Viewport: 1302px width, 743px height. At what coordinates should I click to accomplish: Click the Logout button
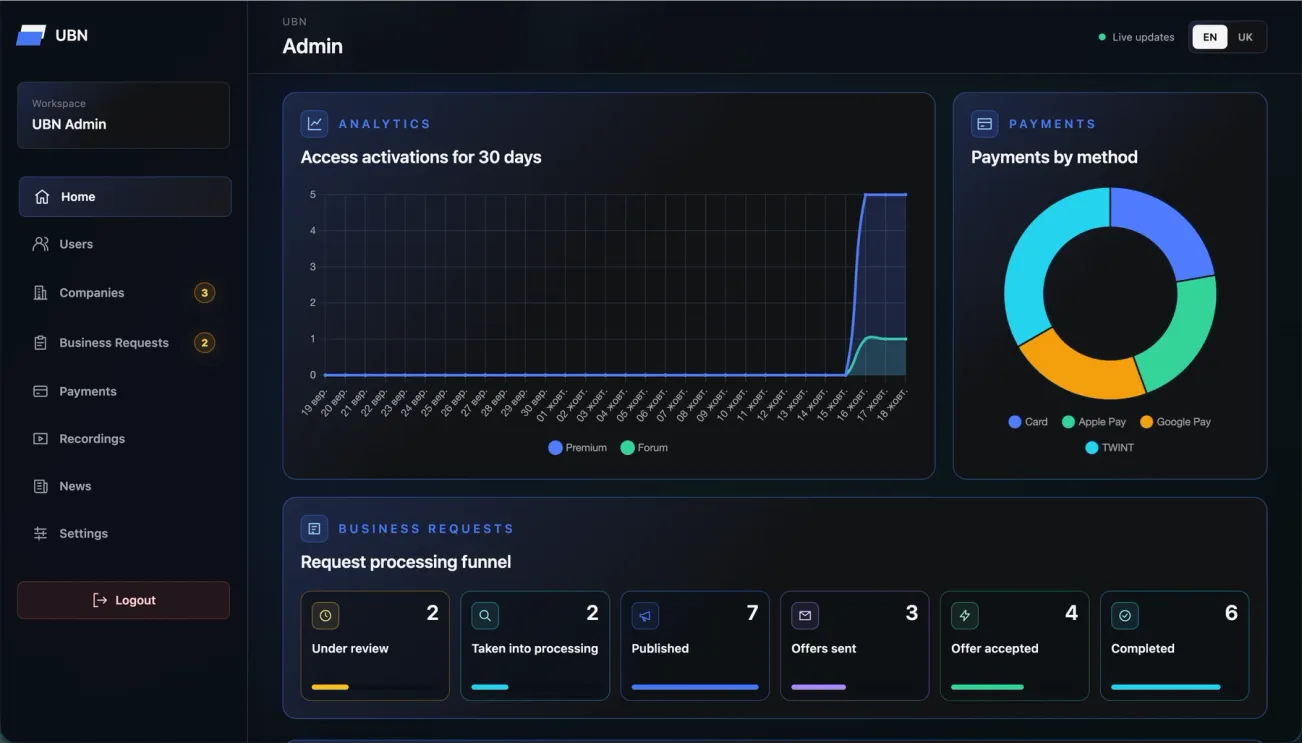(x=124, y=600)
